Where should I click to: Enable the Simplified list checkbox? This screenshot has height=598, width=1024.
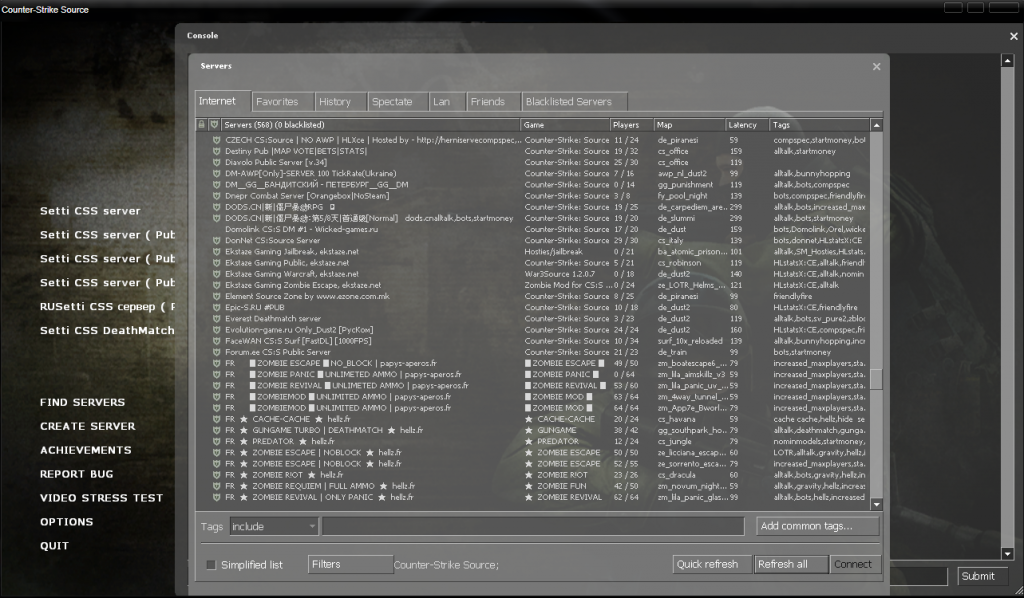coord(211,565)
